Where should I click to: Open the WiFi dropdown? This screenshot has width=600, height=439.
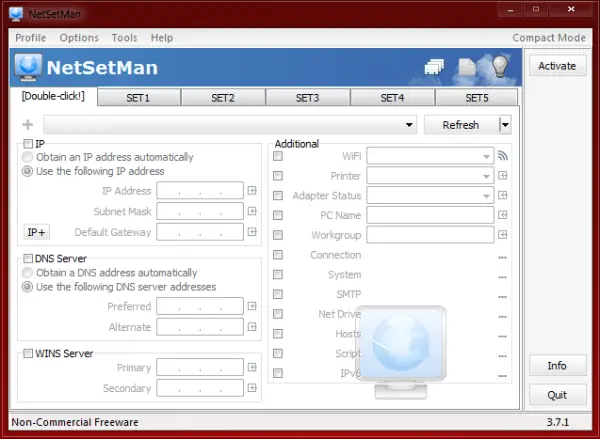pyautogui.click(x=430, y=156)
